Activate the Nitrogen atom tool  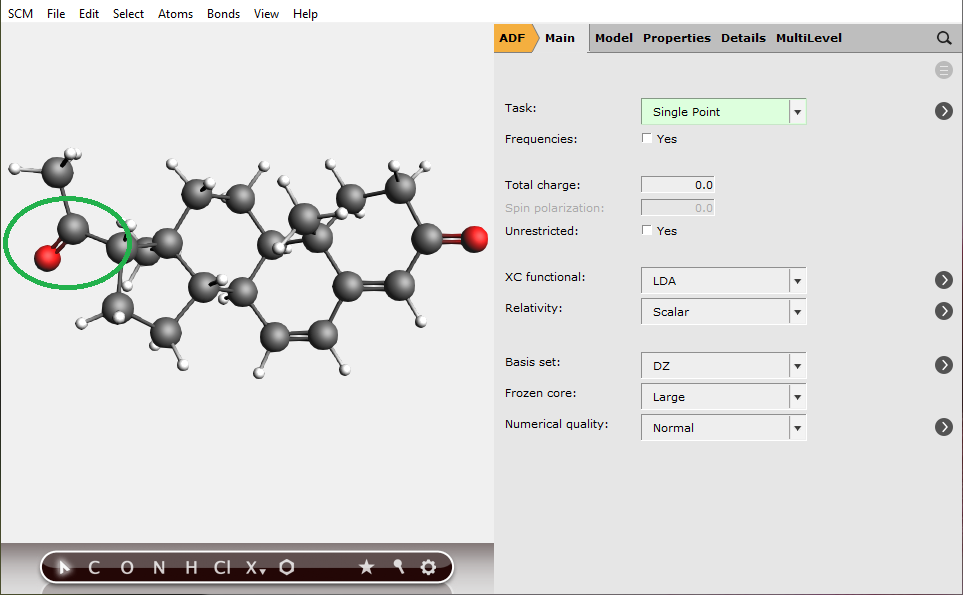[158, 567]
